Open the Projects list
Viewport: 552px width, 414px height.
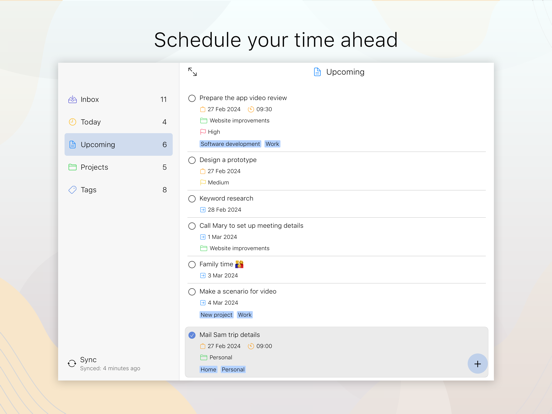119,167
